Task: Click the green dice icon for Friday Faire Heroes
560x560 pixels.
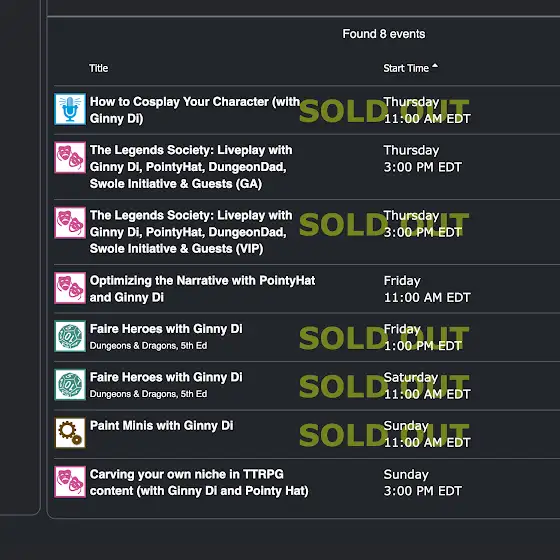Action: pyautogui.click(x=70, y=336)
